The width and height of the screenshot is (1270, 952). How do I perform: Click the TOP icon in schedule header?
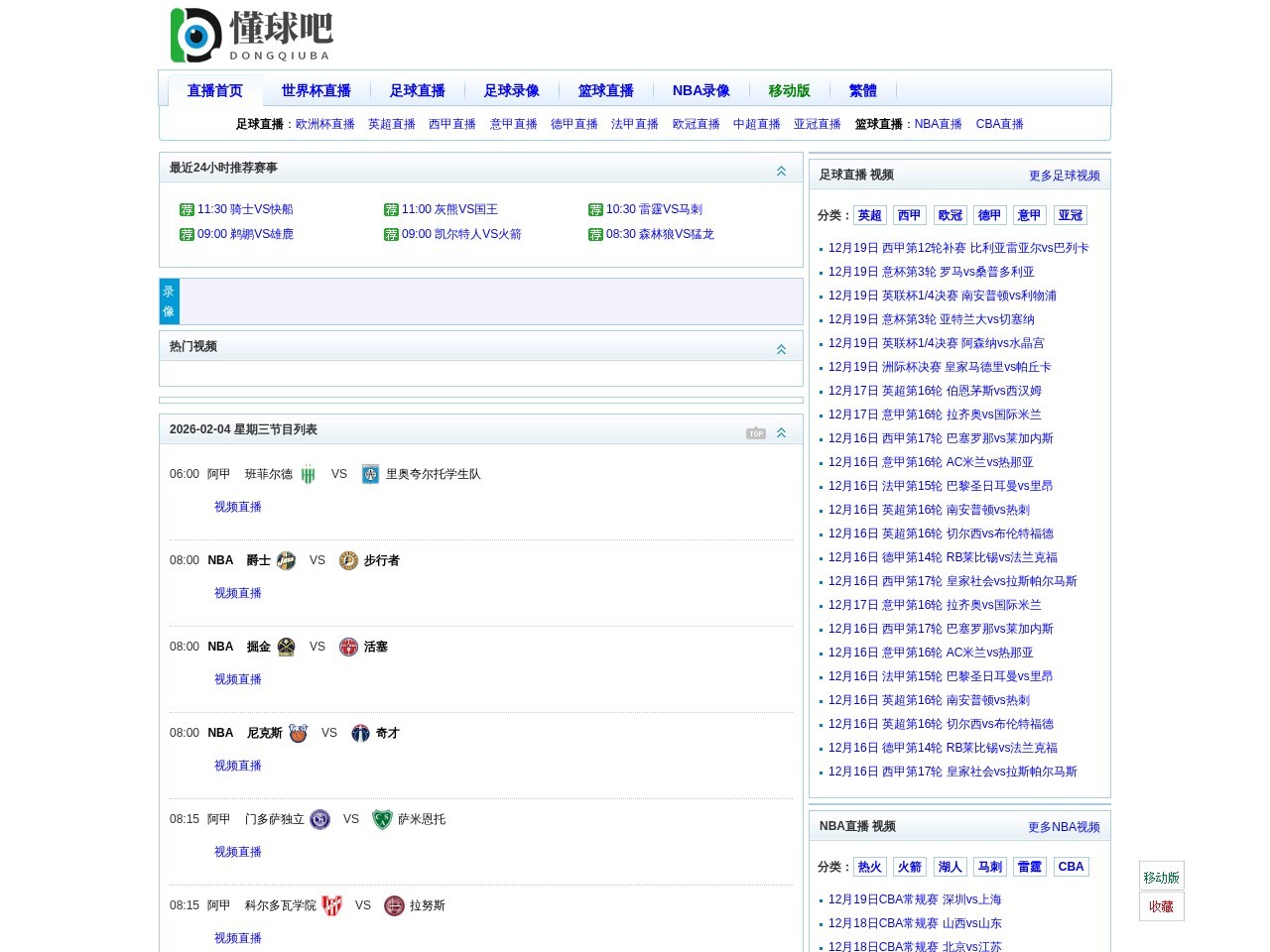(x=756, y=432)
